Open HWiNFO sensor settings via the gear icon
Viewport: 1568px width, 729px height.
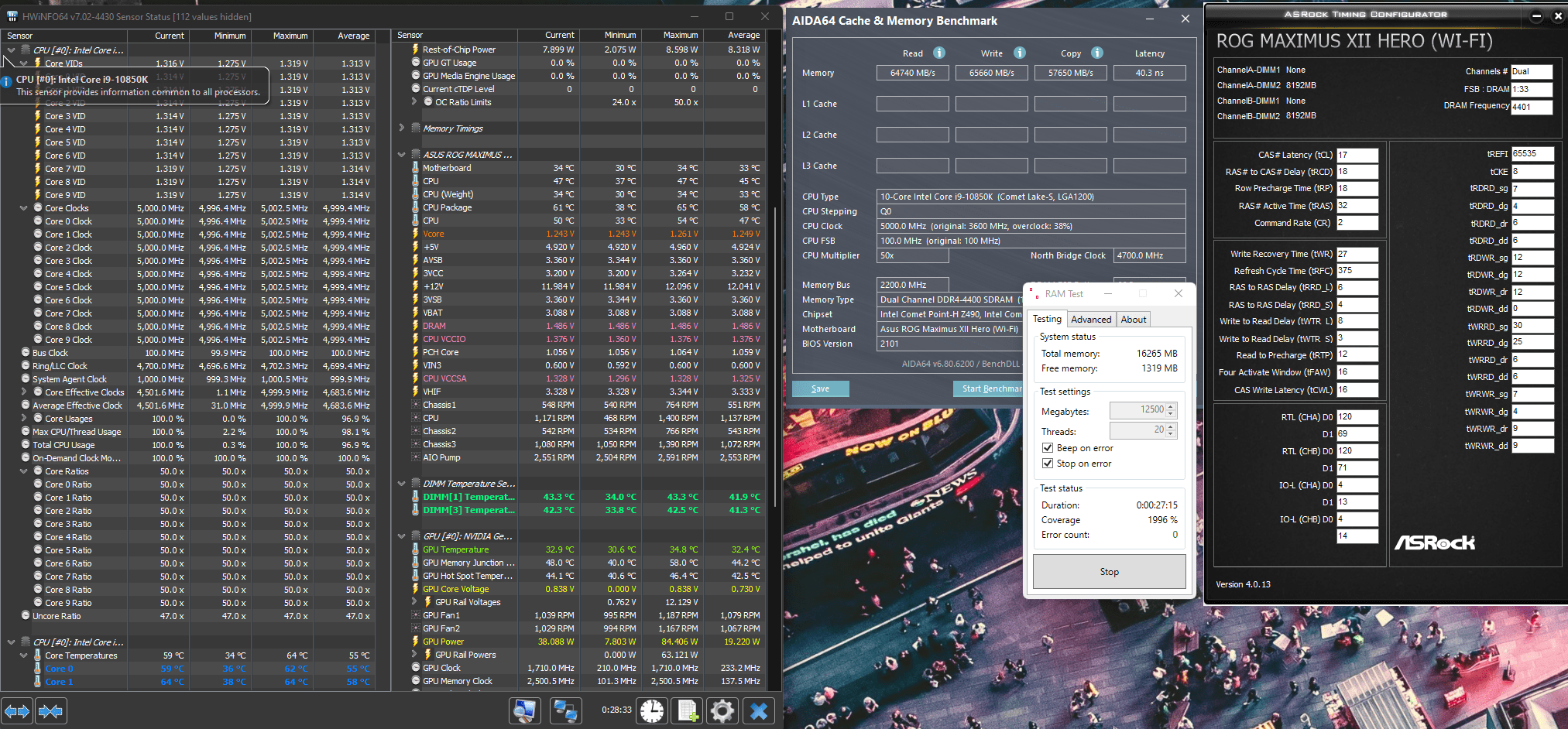722,710
